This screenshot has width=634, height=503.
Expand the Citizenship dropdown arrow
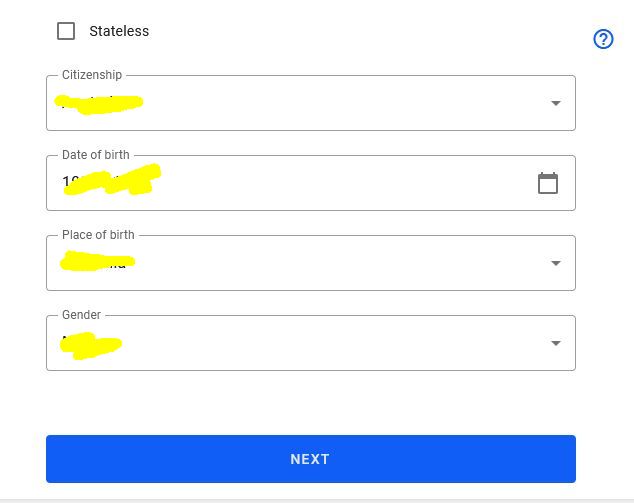coord(556,103)
